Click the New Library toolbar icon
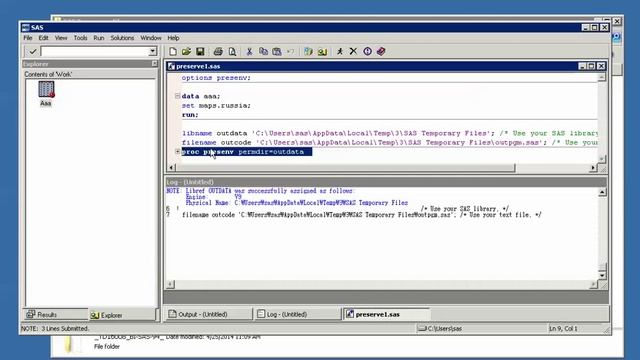640x360 pixels. 309,51
